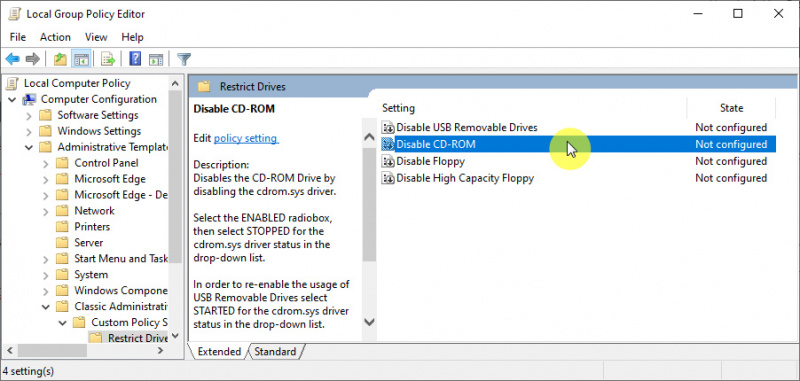The height and width of the screenshot is (381, 800).
Task: Click the Disable Floppy policy icon
Action: point(388,161)
